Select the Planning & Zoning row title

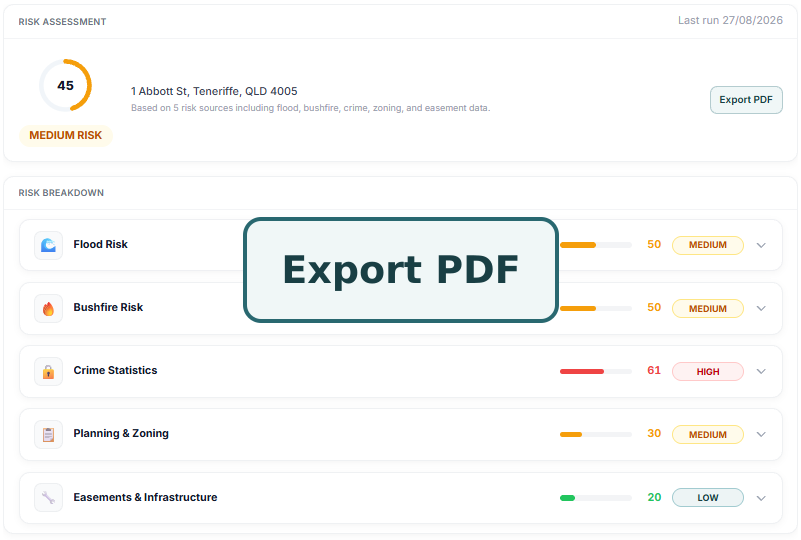coord(121,434)
